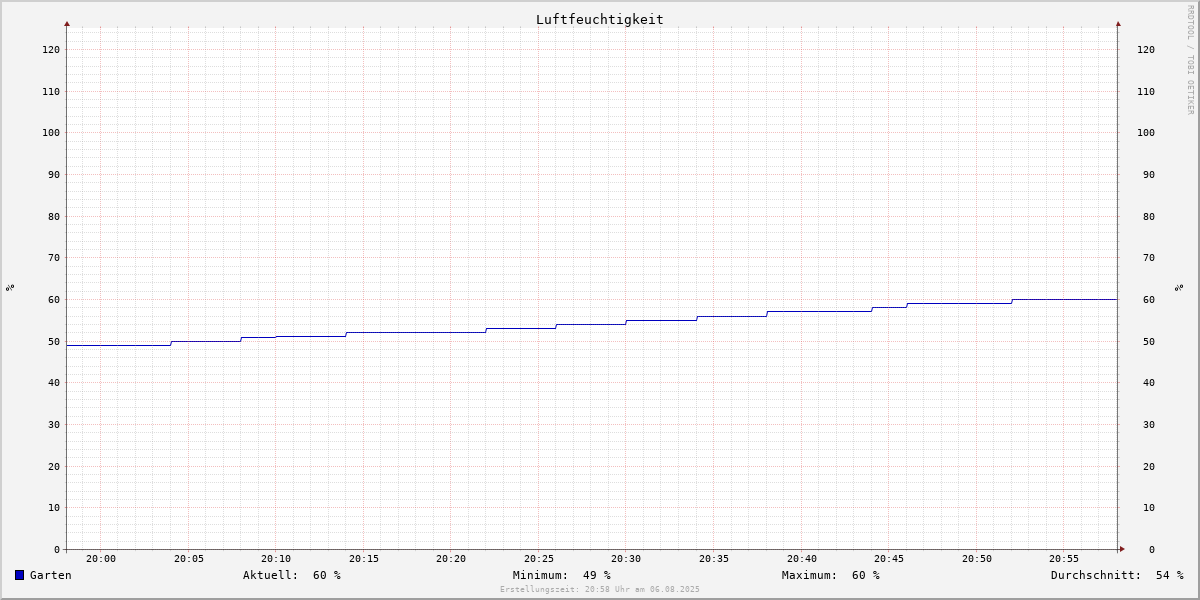Screen dimensions: 1200x600
Task: Select the Garten legend label
Action: coord(51,575)
